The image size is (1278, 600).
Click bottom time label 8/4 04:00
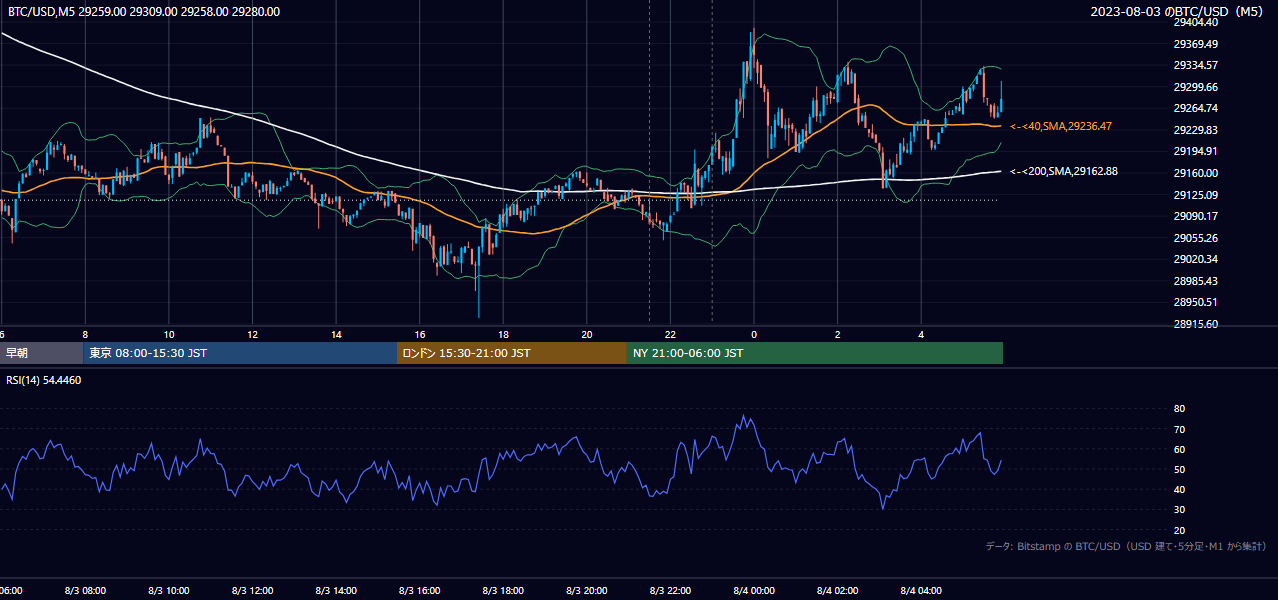921,591
